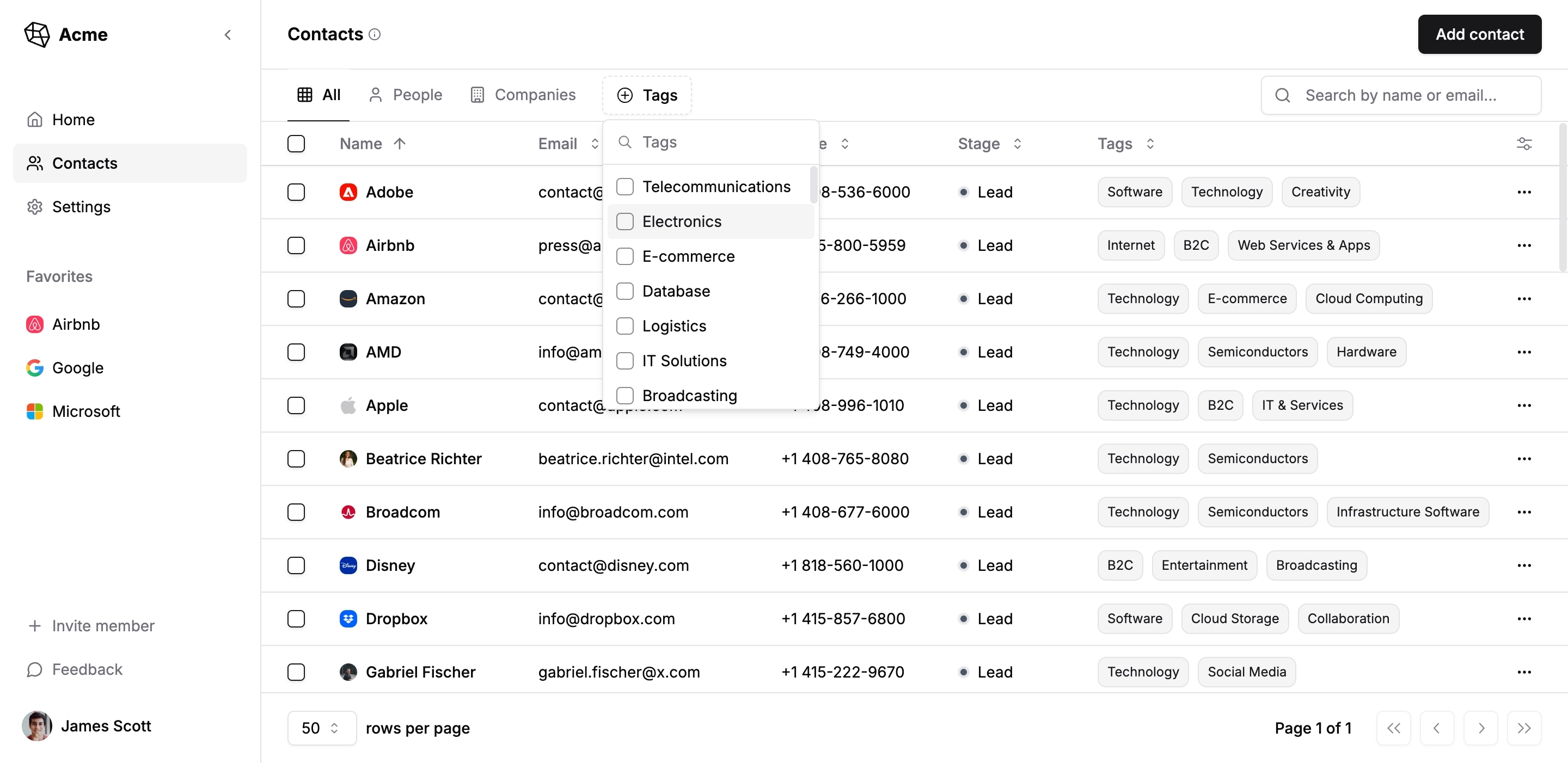This screenshot has width=1568, height=763.
Task: Click the Settings icon in sidebar
Action: point(36,206)
